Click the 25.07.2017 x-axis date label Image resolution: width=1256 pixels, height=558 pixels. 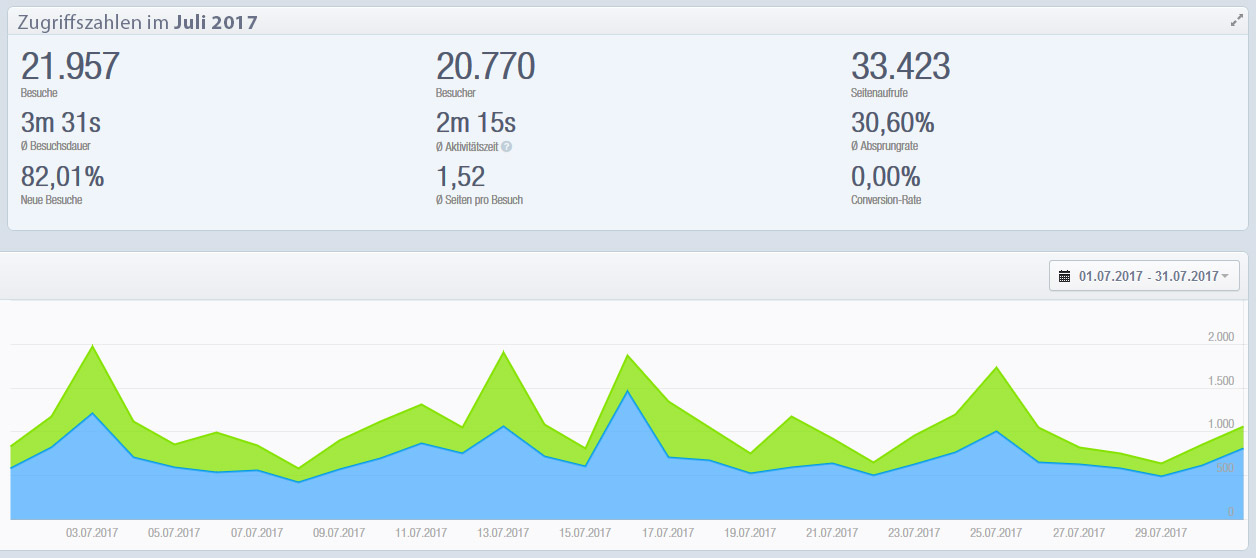pyautogui.click(x=995, y=533)
